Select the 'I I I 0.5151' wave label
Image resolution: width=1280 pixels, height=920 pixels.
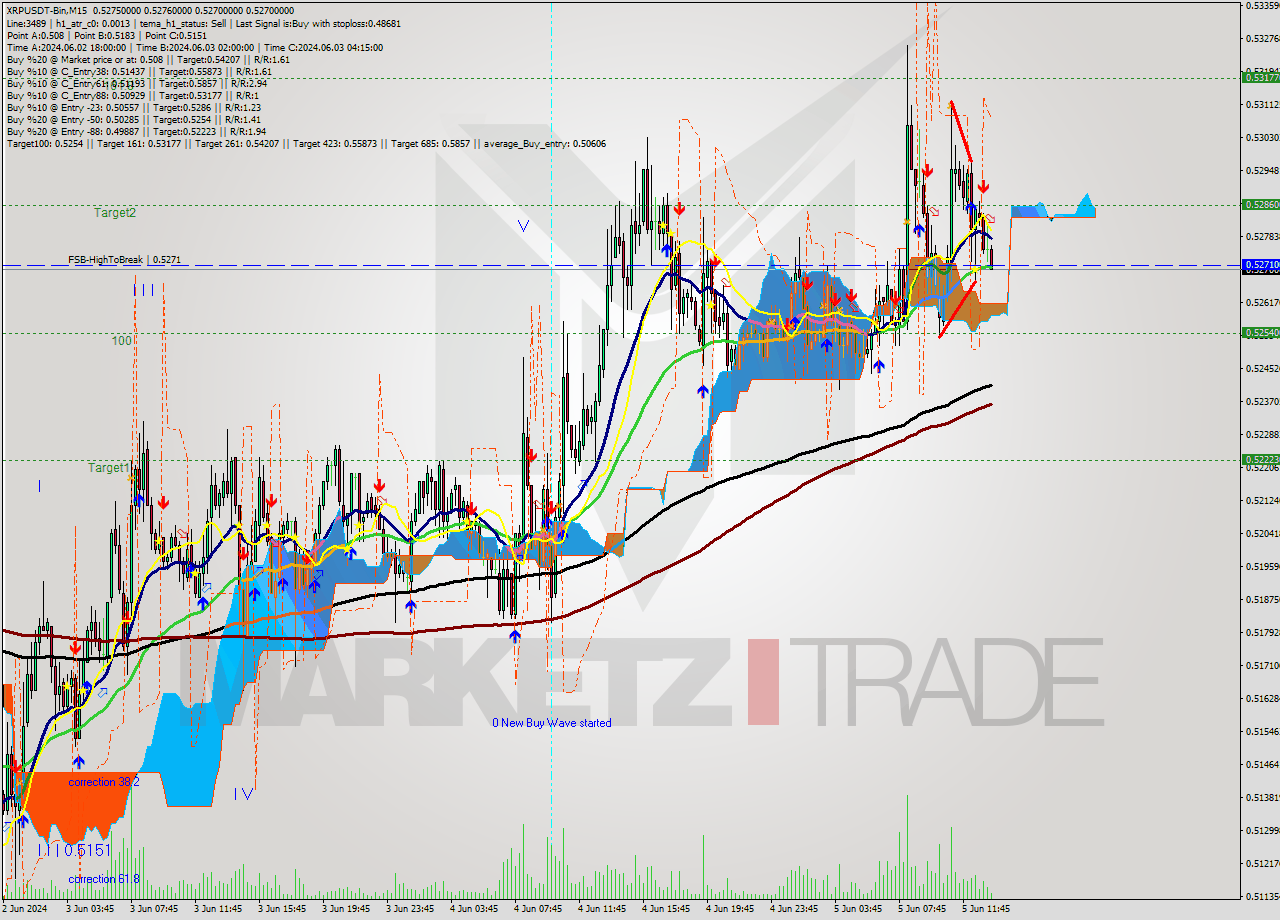75,850
